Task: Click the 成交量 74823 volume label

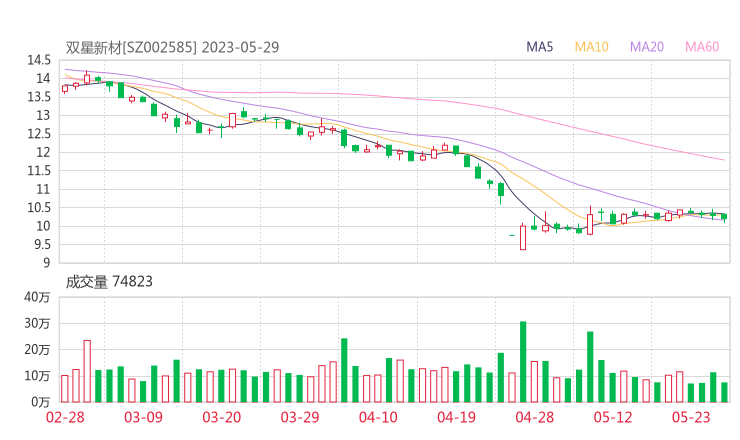Action: tap(109, 282)
